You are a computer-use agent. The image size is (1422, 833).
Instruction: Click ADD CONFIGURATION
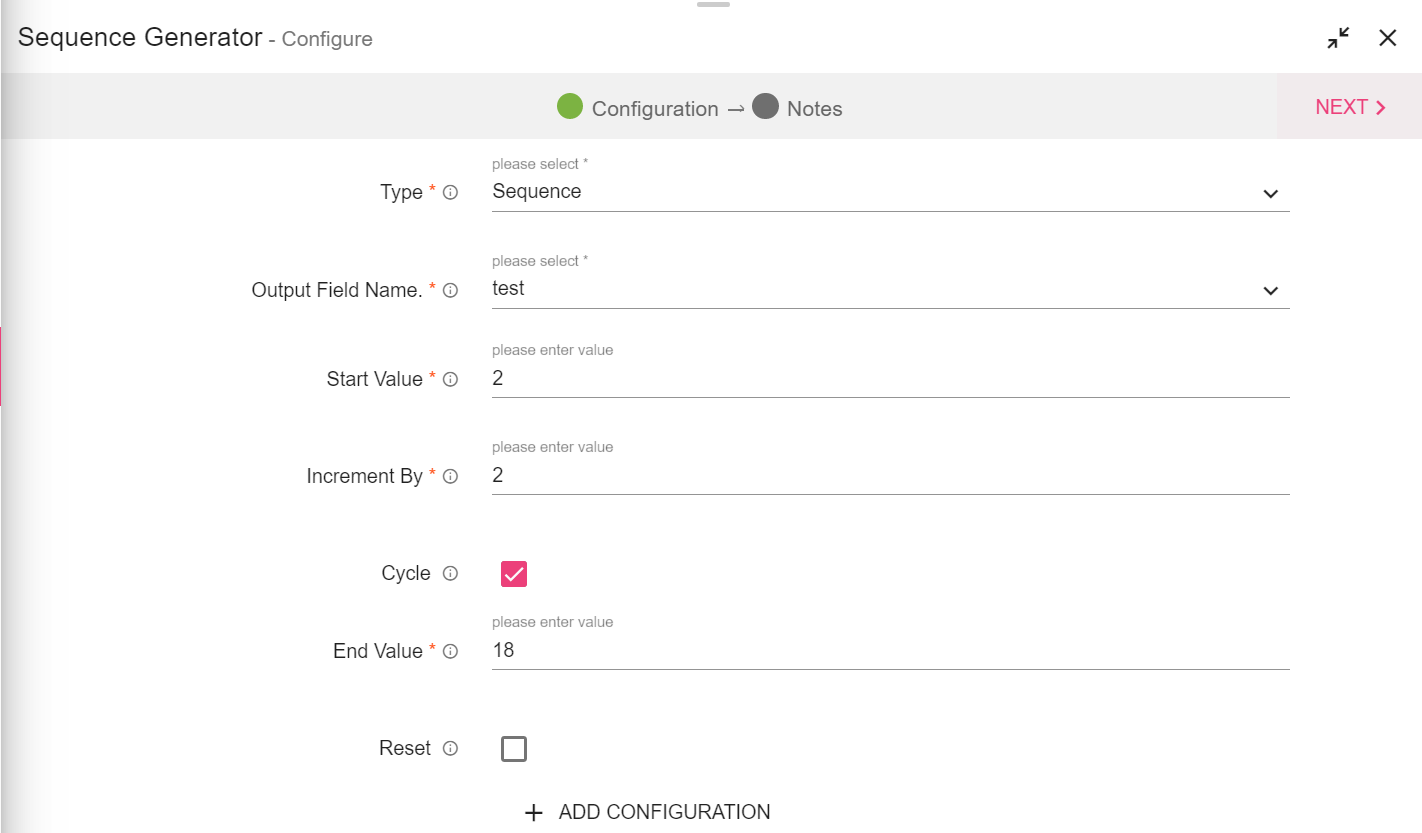coord(648,812)
